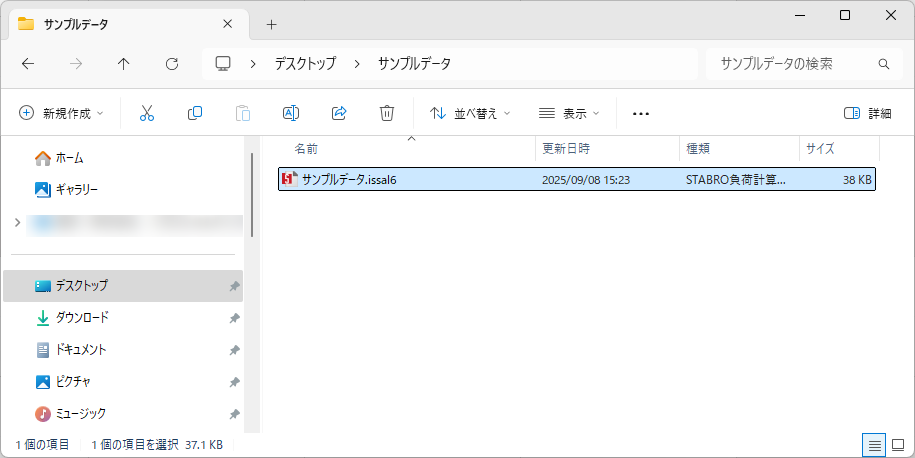Click the Copy icon in toolbar
The image size is (915, 458).
[195, 113]
